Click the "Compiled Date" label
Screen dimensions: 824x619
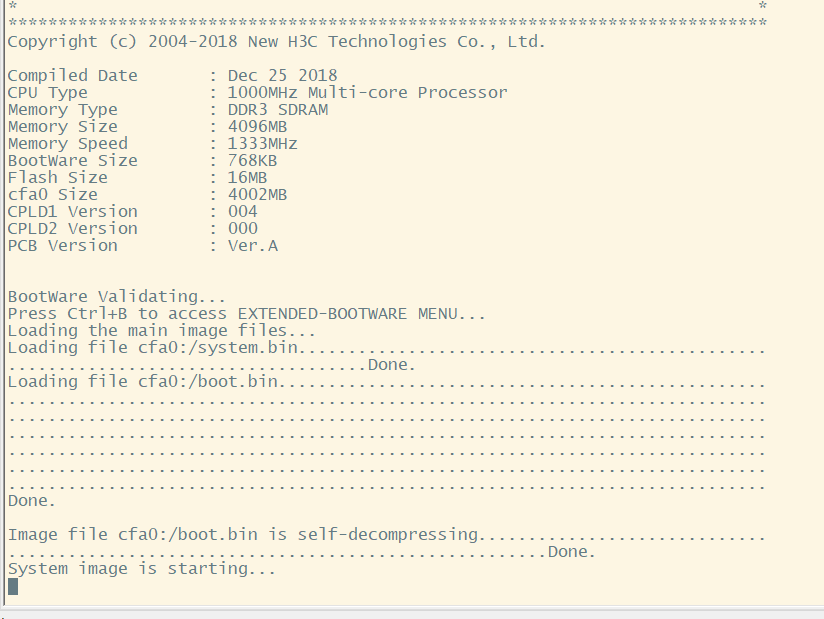72,76
